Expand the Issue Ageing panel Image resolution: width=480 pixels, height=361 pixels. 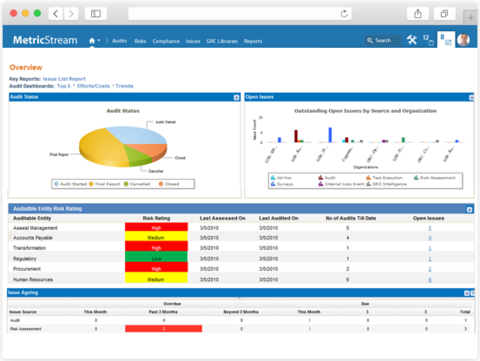(467, 293)
